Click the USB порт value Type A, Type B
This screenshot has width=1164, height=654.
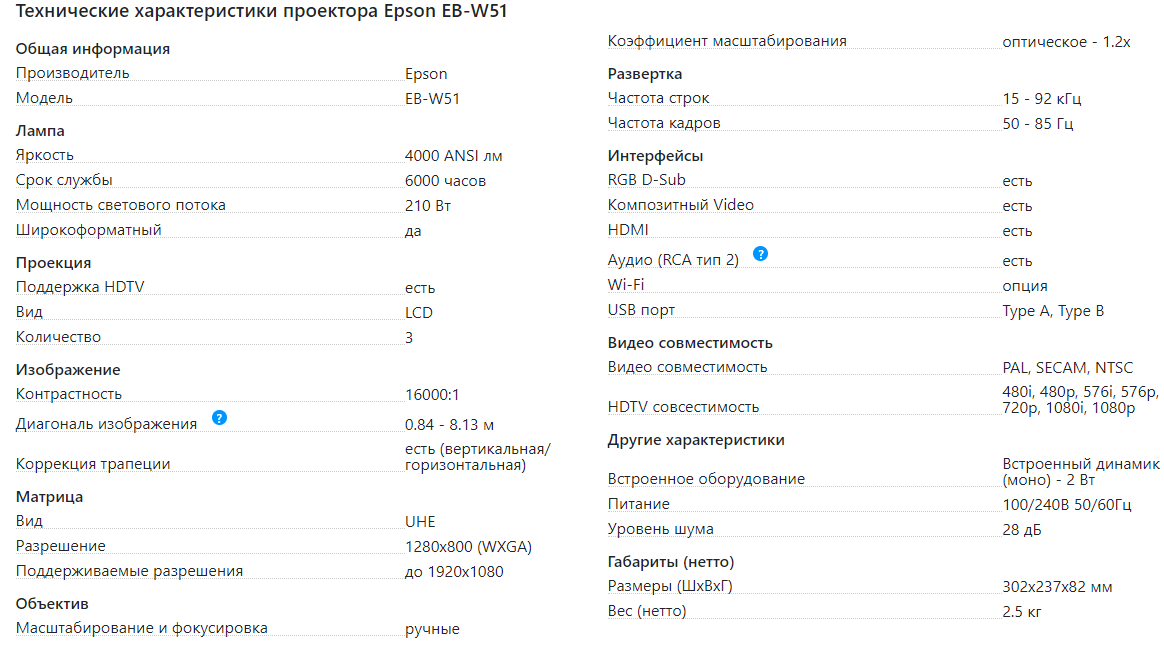pos(1053,311)
